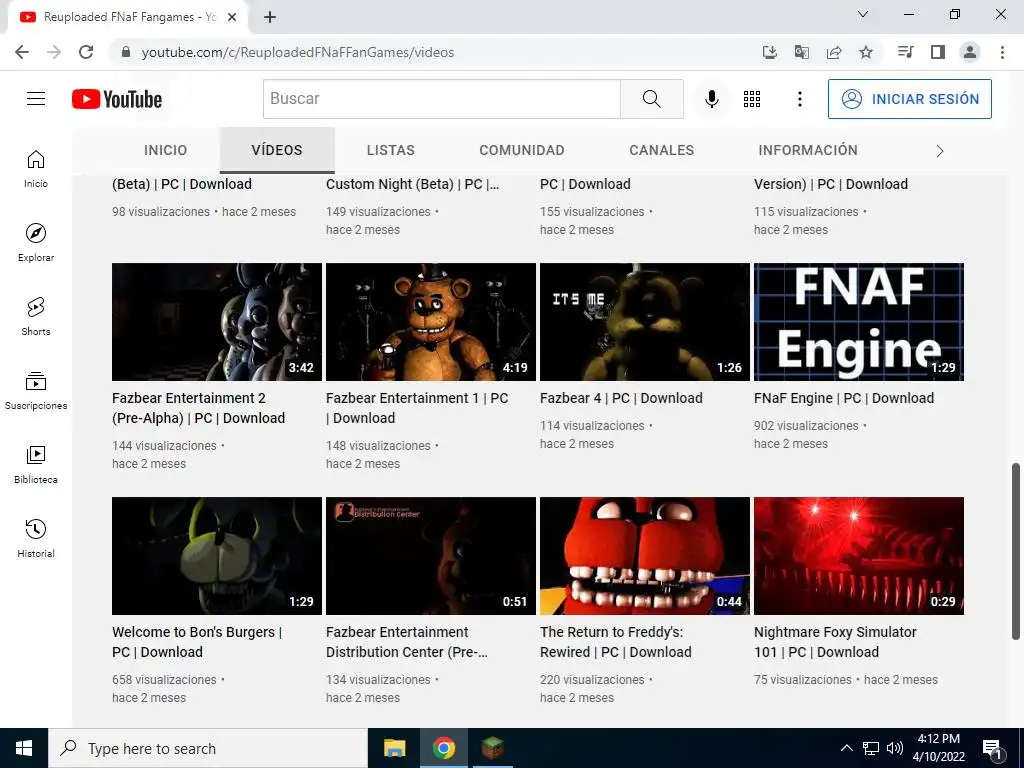Image resolution: width=1024 pixels, height=768 pixels.
Task: Open Fazbear Entertainment 2 (Pre-Alpha) title link
Action: [x=199, y=408]
